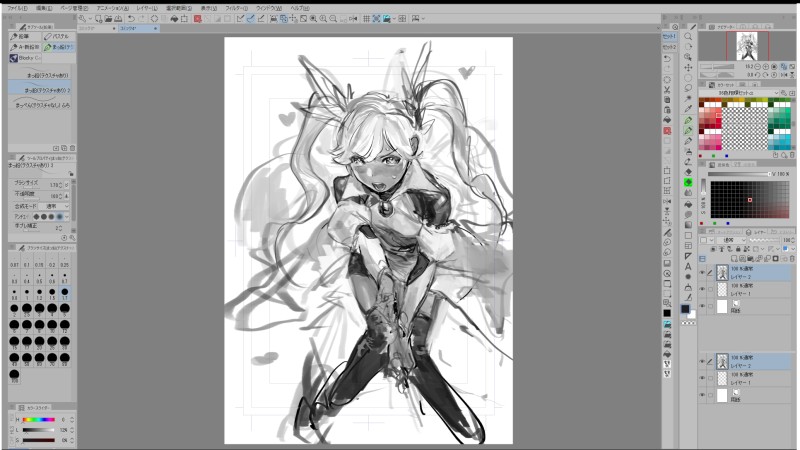The width and height of the screenshot is (800, 450).
Task: Select the strongest anti-aliasing dot
Action: point(60,217)
